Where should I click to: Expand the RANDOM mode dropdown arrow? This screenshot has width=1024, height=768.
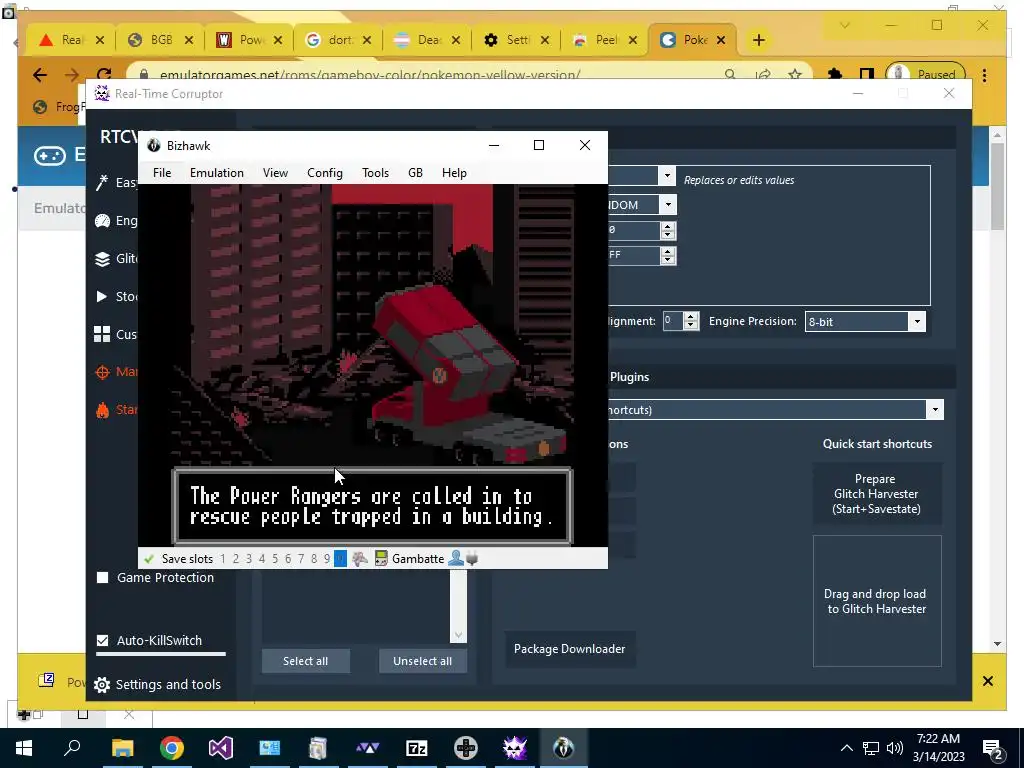668,204
